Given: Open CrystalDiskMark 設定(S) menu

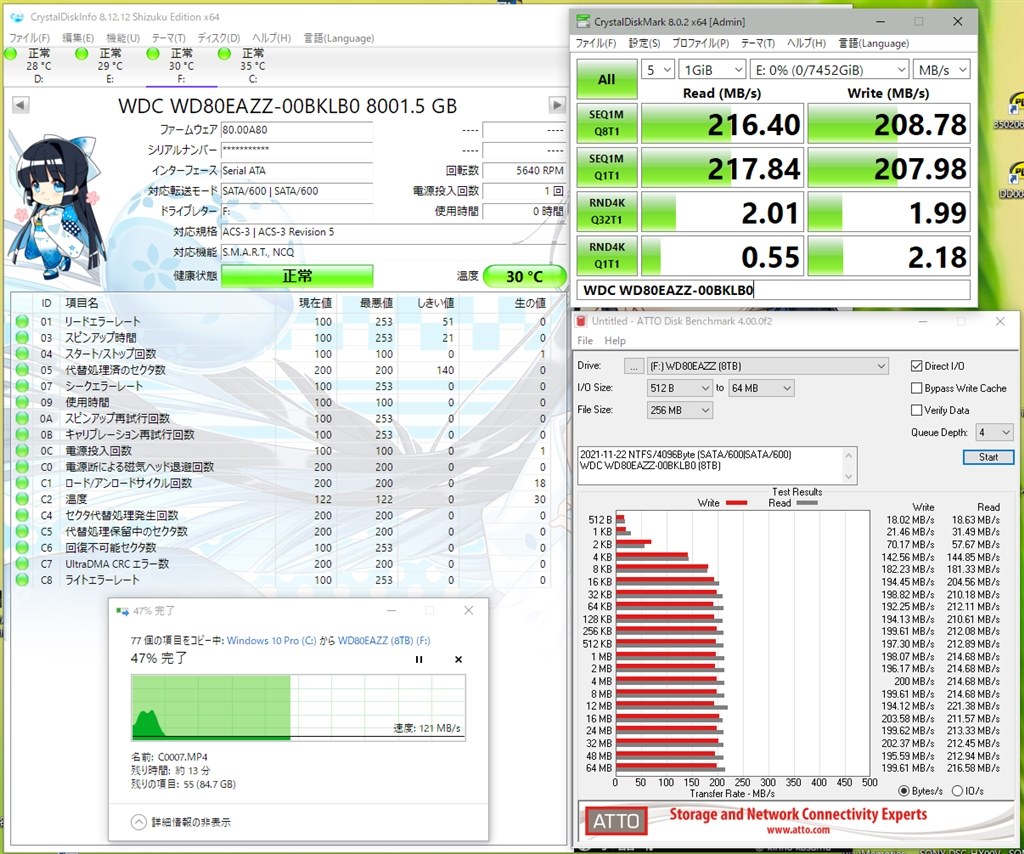Looking at the screenshot, I should 644,43.
